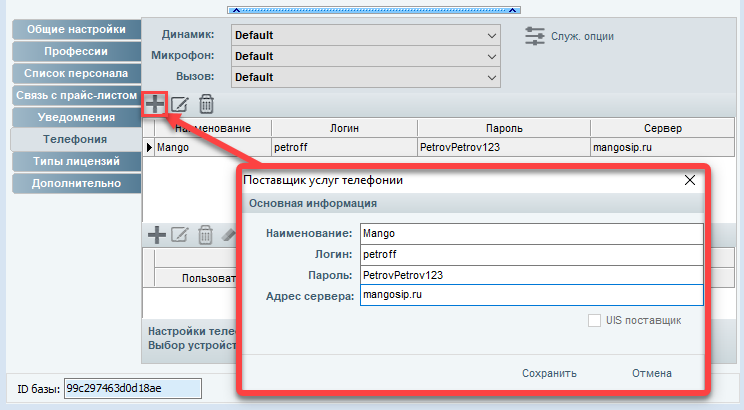Delete provider using upper trash icon
This screenshot has height=410, width=744.
pos(206,104)
